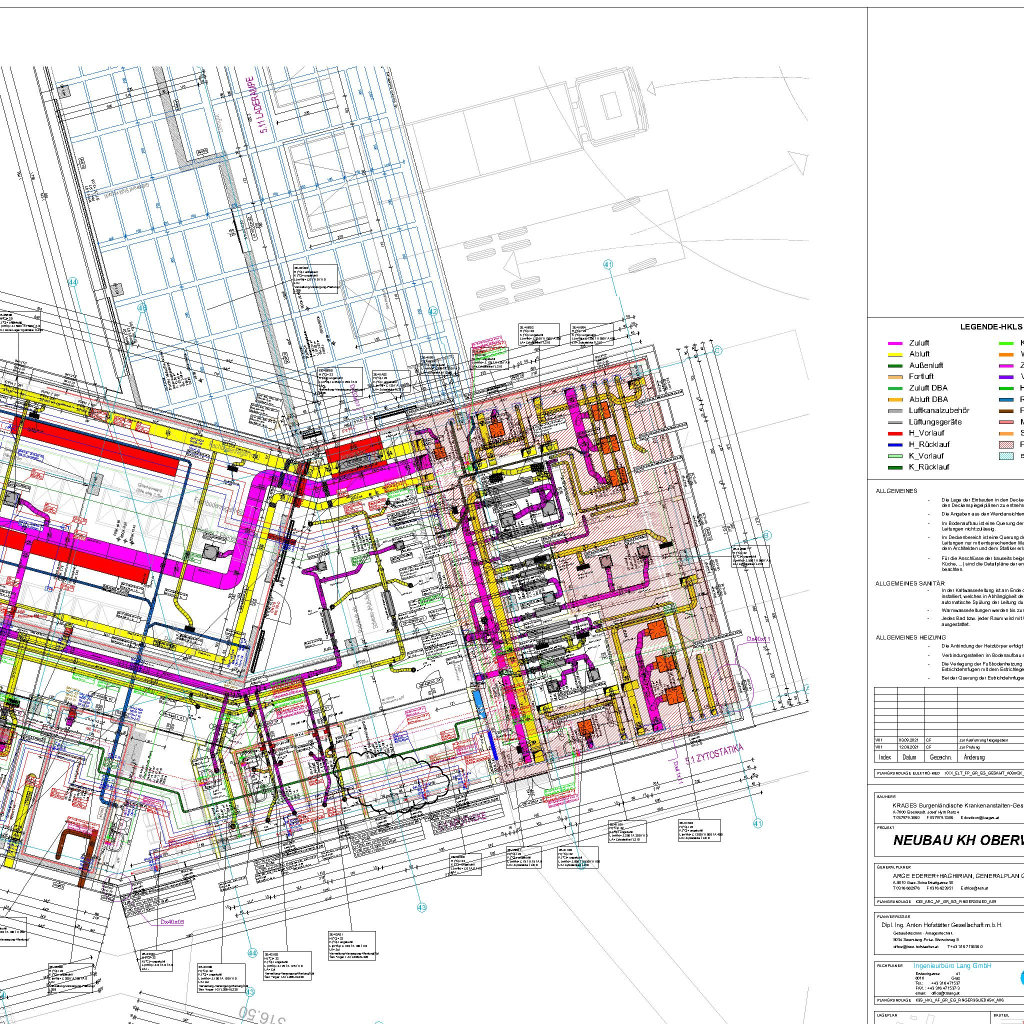
Task: Click the yellow Abluft legend swatch
Action: pos(895,354)
